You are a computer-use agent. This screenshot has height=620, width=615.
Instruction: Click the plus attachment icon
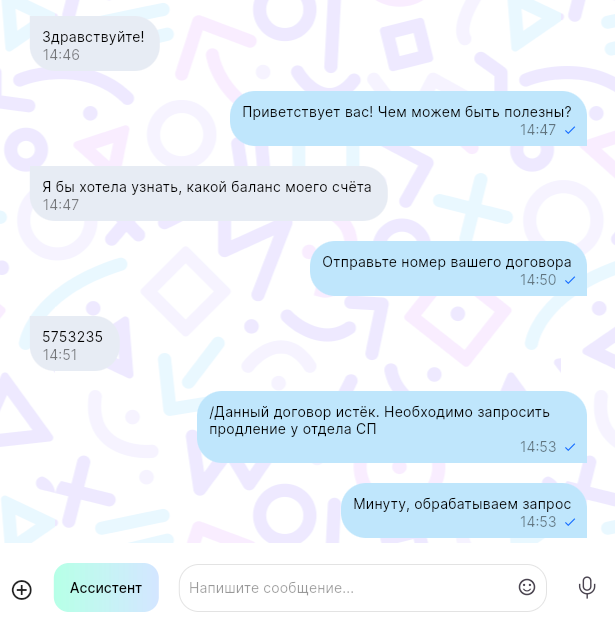(x=22, y=590)
